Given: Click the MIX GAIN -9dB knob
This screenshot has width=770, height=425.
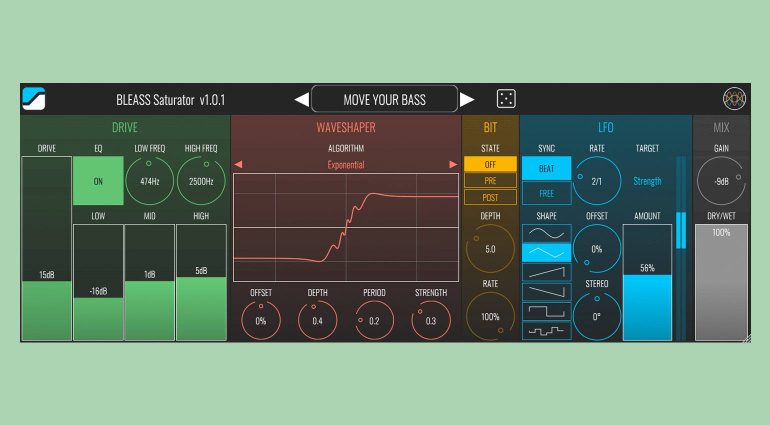Looking at the screenshot, I should point(721,181).
